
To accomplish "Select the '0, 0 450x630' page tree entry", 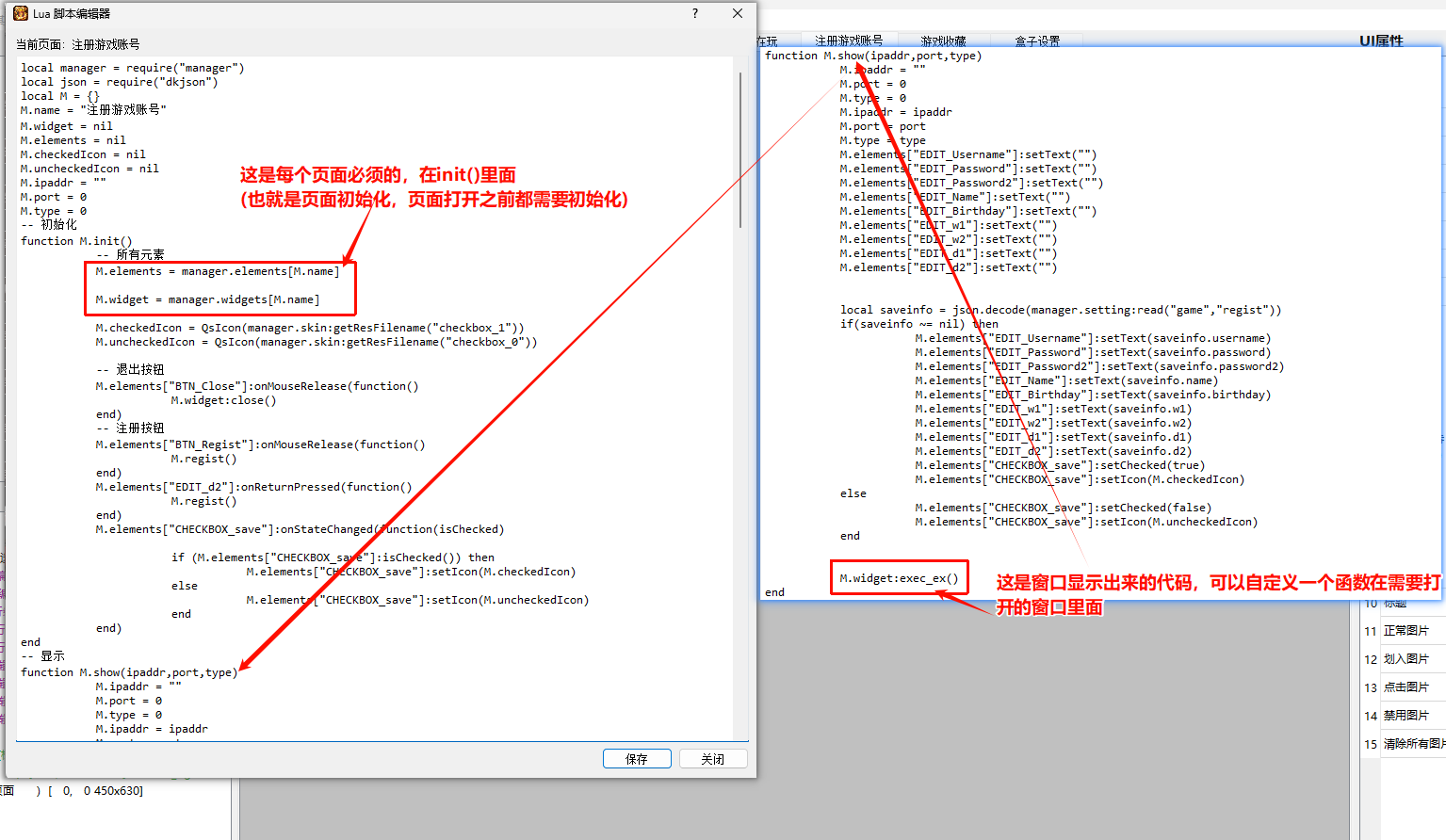I will coord(103,791).
